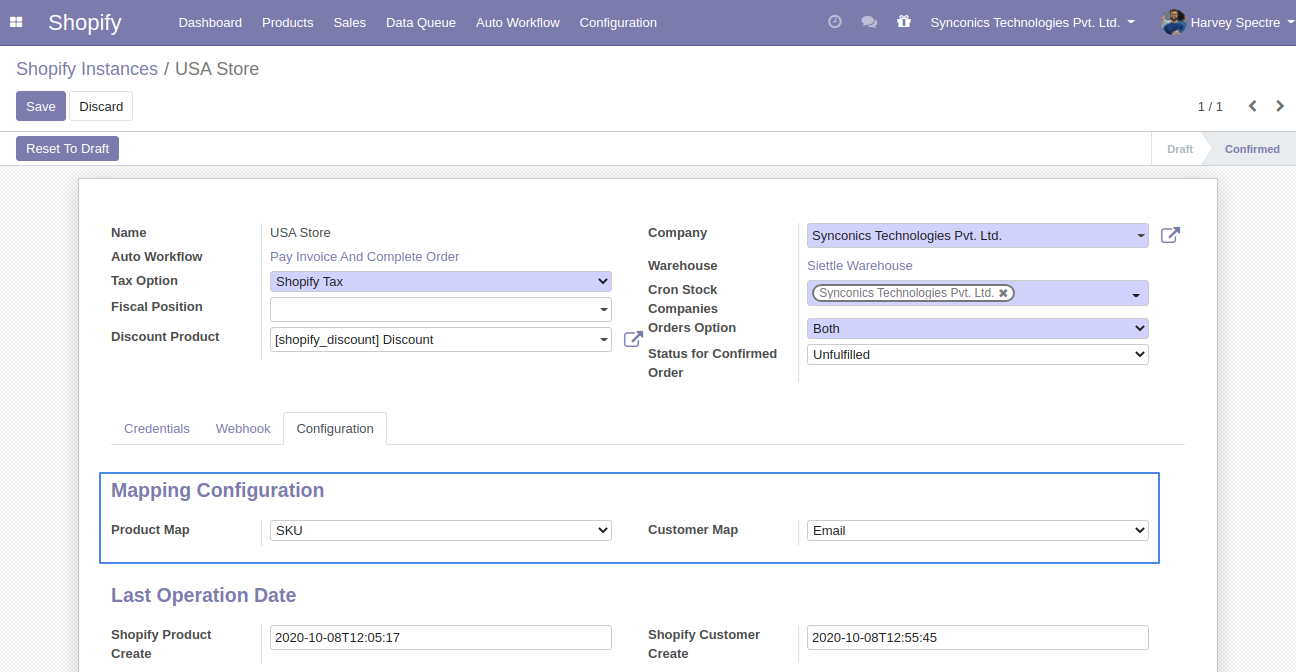Image resolution: width=1296 pixels, height=672 pixels.
Task: Click the clock activities icon
Action: (835, 22)
